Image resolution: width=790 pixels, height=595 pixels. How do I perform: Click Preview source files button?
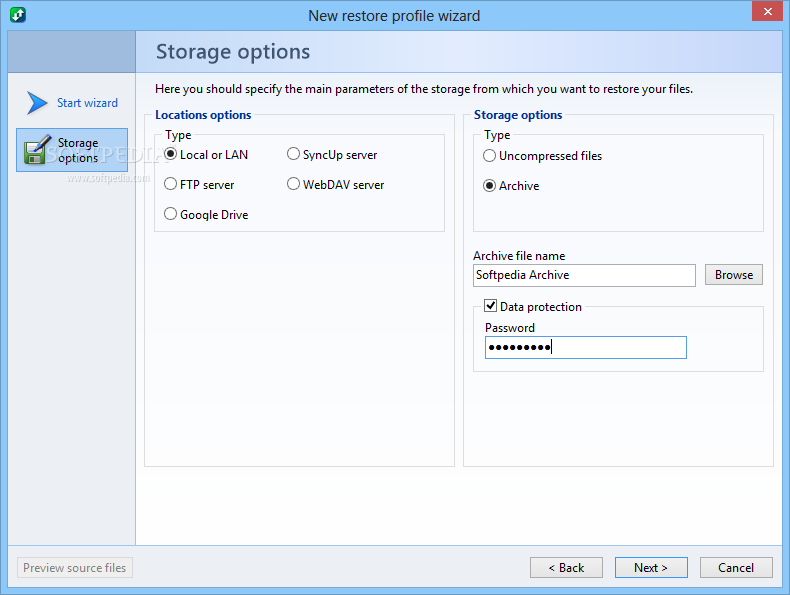(75, 568)
